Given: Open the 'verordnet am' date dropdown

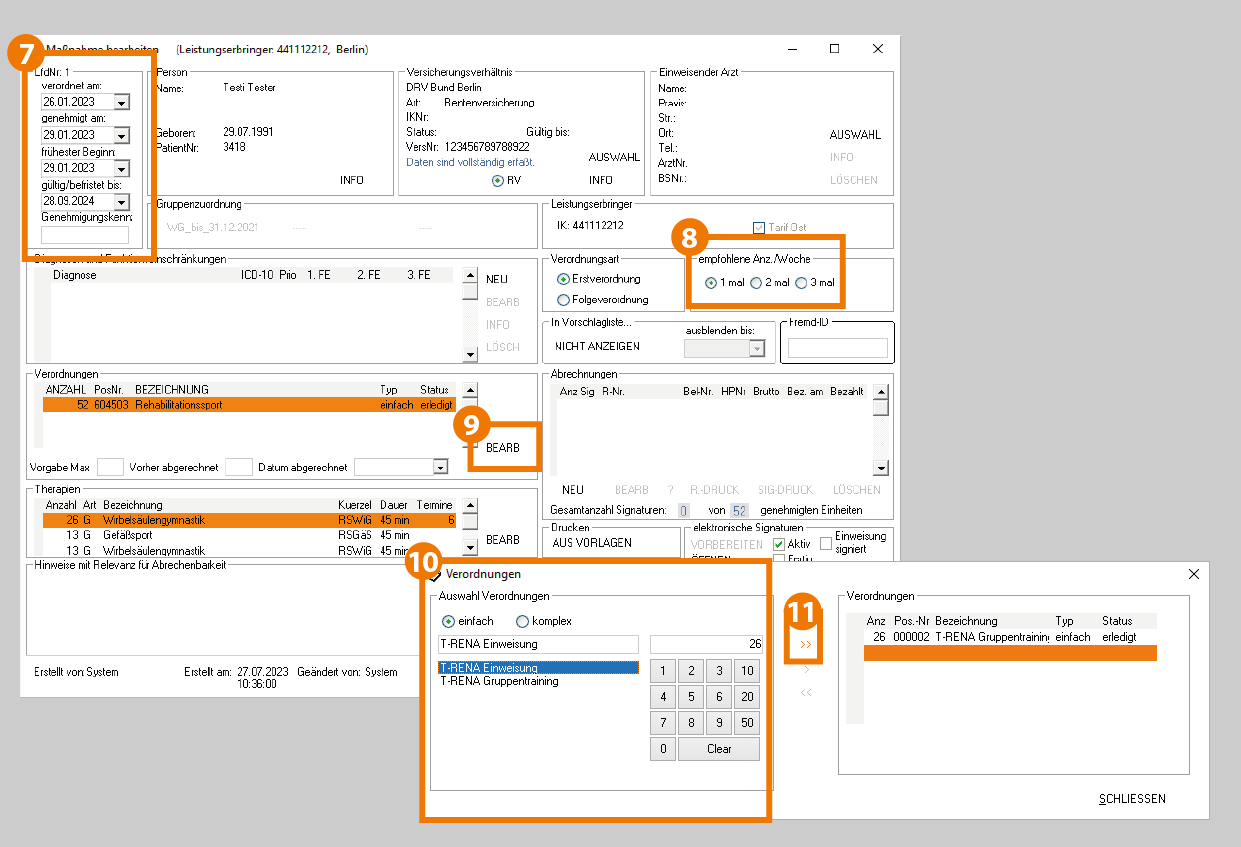Looking at the screenshot, I should pyautogui.click(x=121, y=102).
